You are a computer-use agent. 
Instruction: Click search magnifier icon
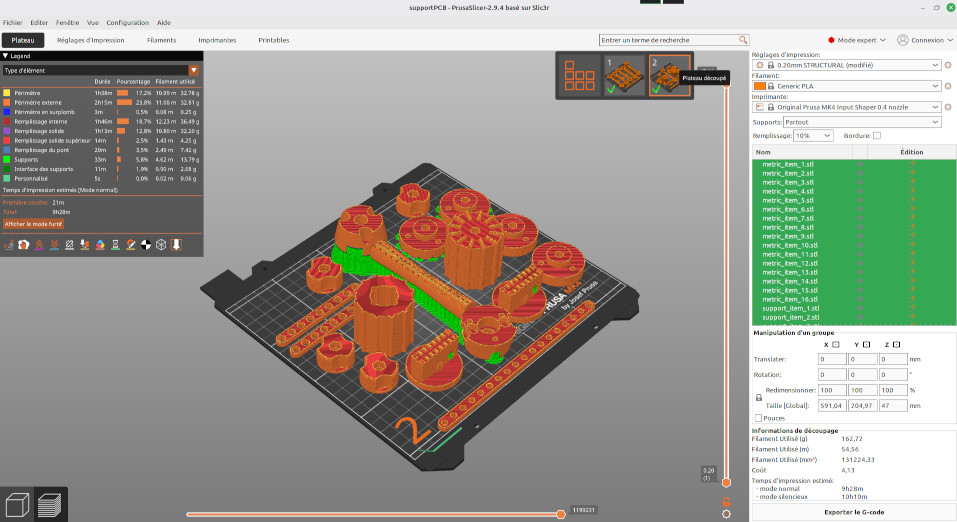pyautogui.click(x=743, y=40)
